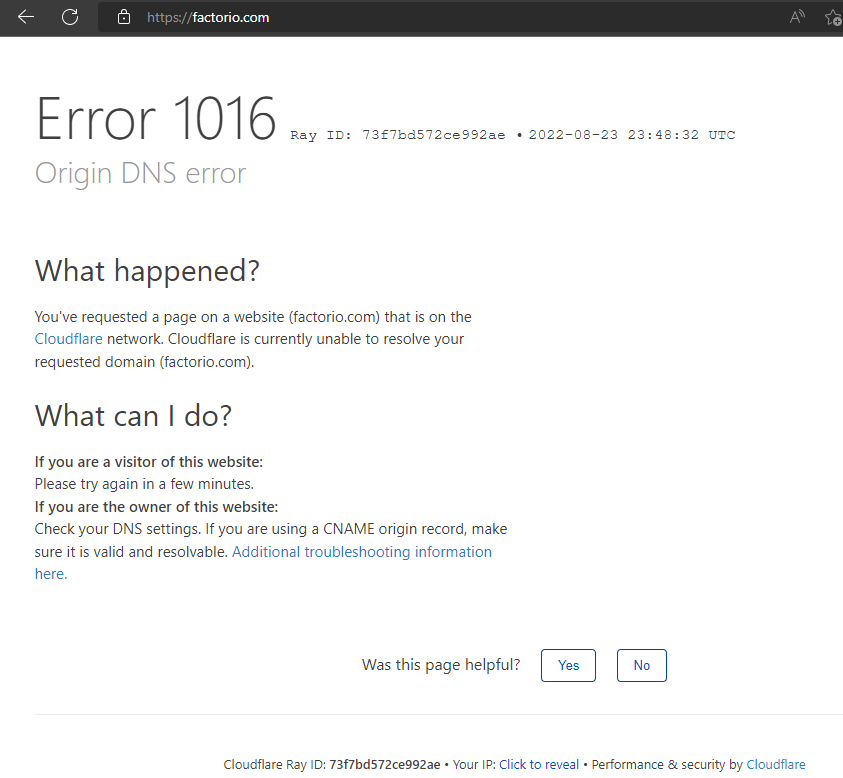Click 'If you are the owner' text
The width and height of the screenshot is (843, 778).
click(156, 507)
